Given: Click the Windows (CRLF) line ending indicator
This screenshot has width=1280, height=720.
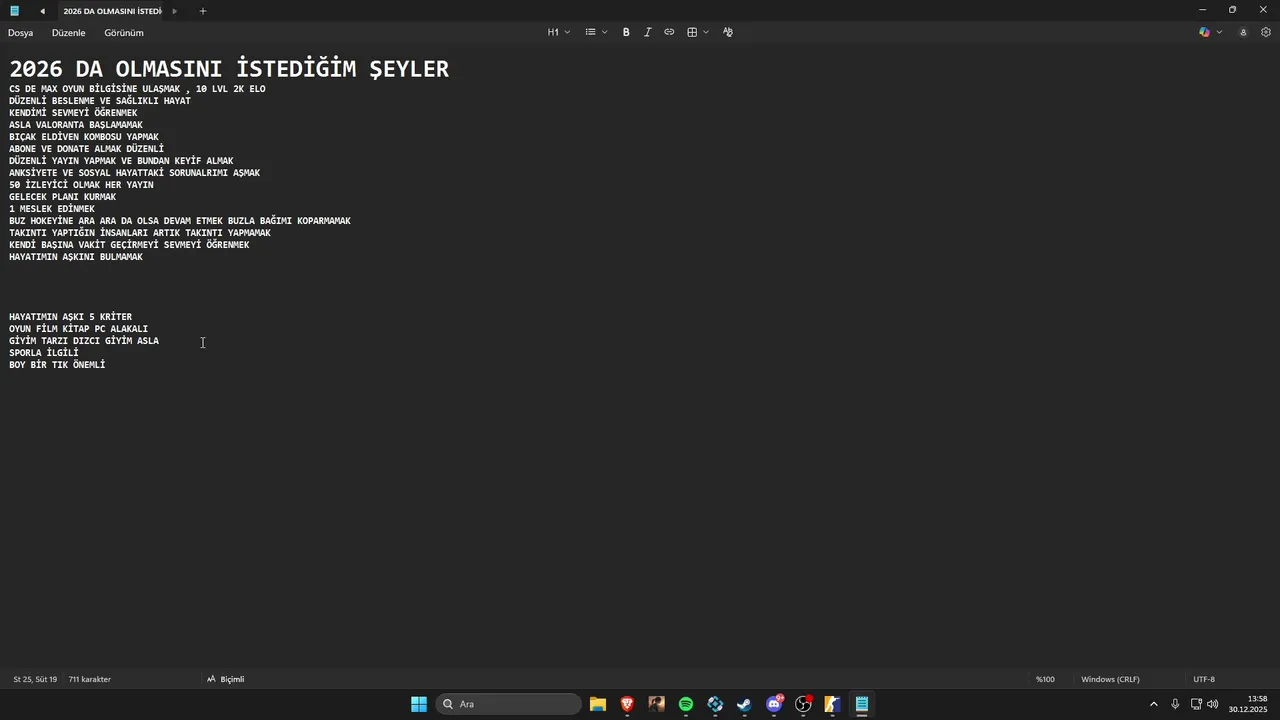Looking at the screenshot, I should point(1110,679).
